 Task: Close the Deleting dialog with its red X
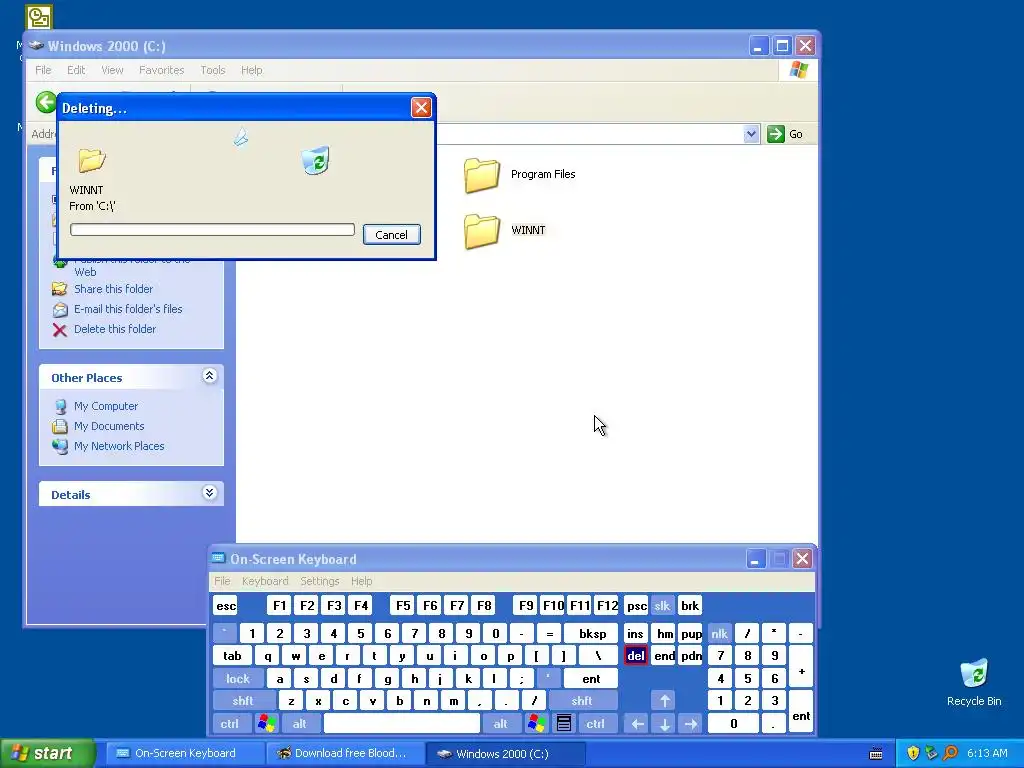coord(421,108)
